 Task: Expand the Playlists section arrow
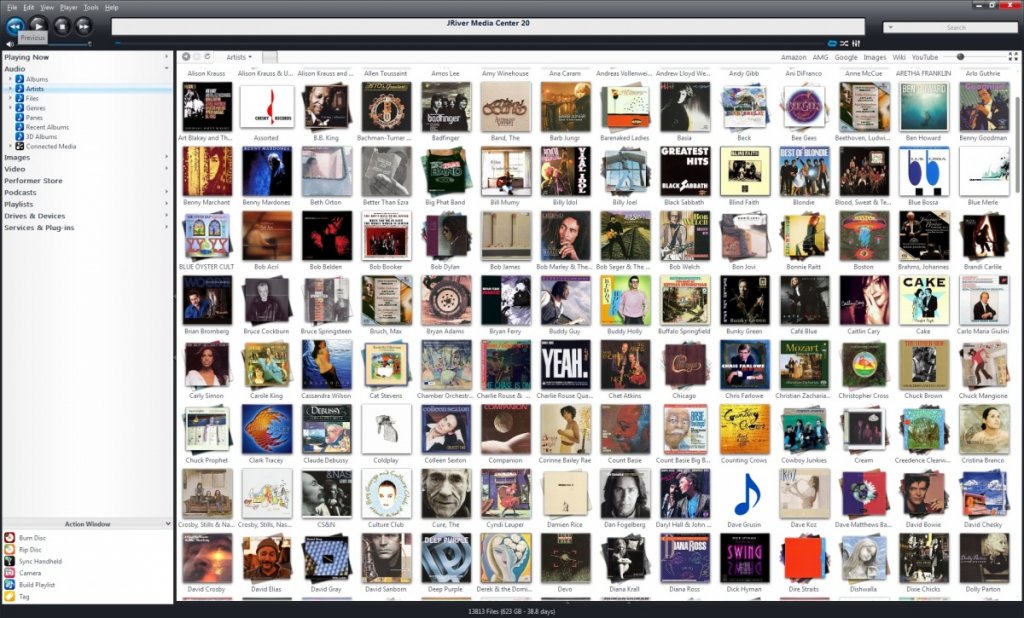[167, 204]
